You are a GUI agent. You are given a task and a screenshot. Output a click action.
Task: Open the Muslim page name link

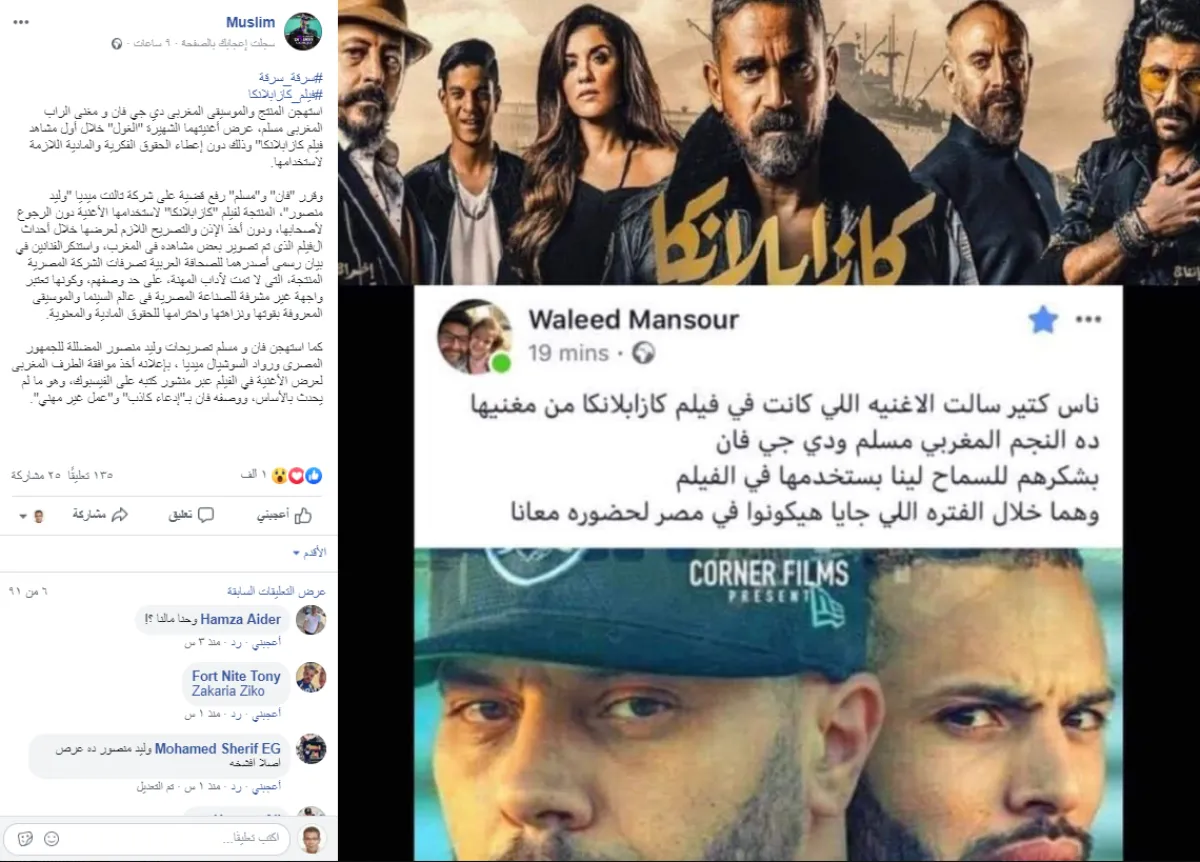click(250, 22)
